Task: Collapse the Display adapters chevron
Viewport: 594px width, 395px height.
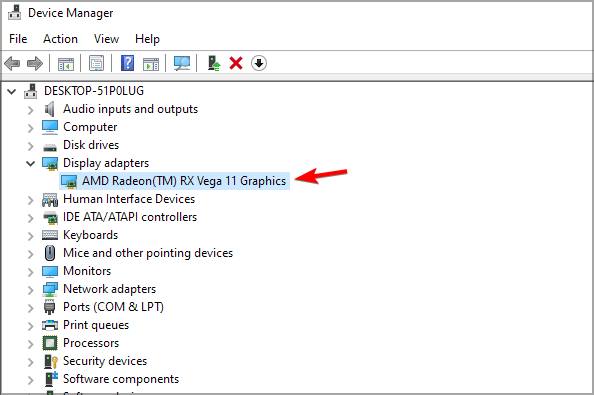Action: coord(30,164)
